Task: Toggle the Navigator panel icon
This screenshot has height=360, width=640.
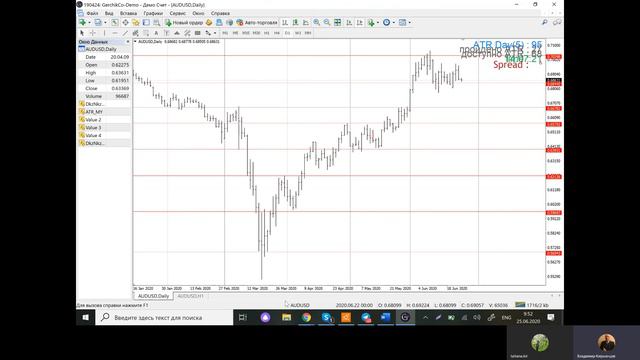Action: pos(136,22)
